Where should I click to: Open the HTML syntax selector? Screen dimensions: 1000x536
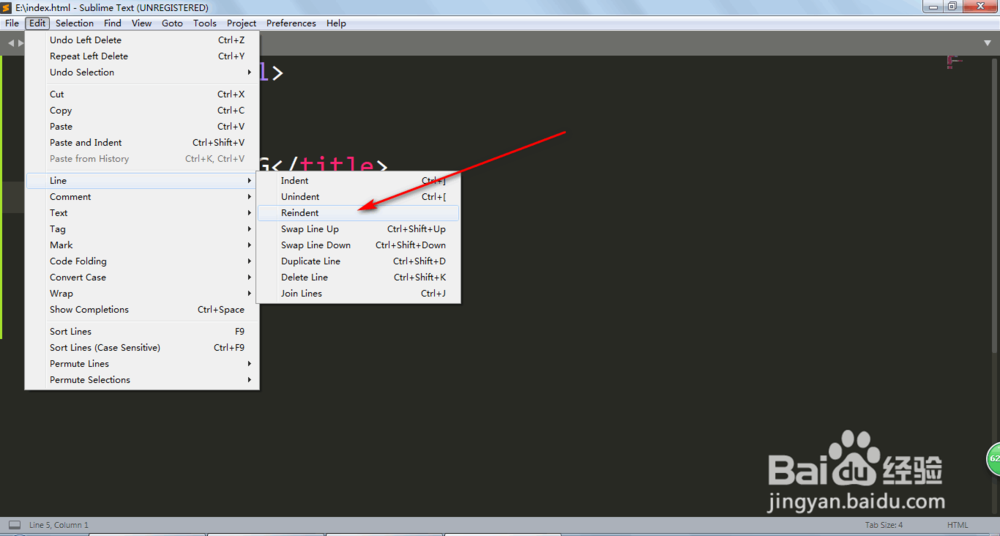point(957,525)
